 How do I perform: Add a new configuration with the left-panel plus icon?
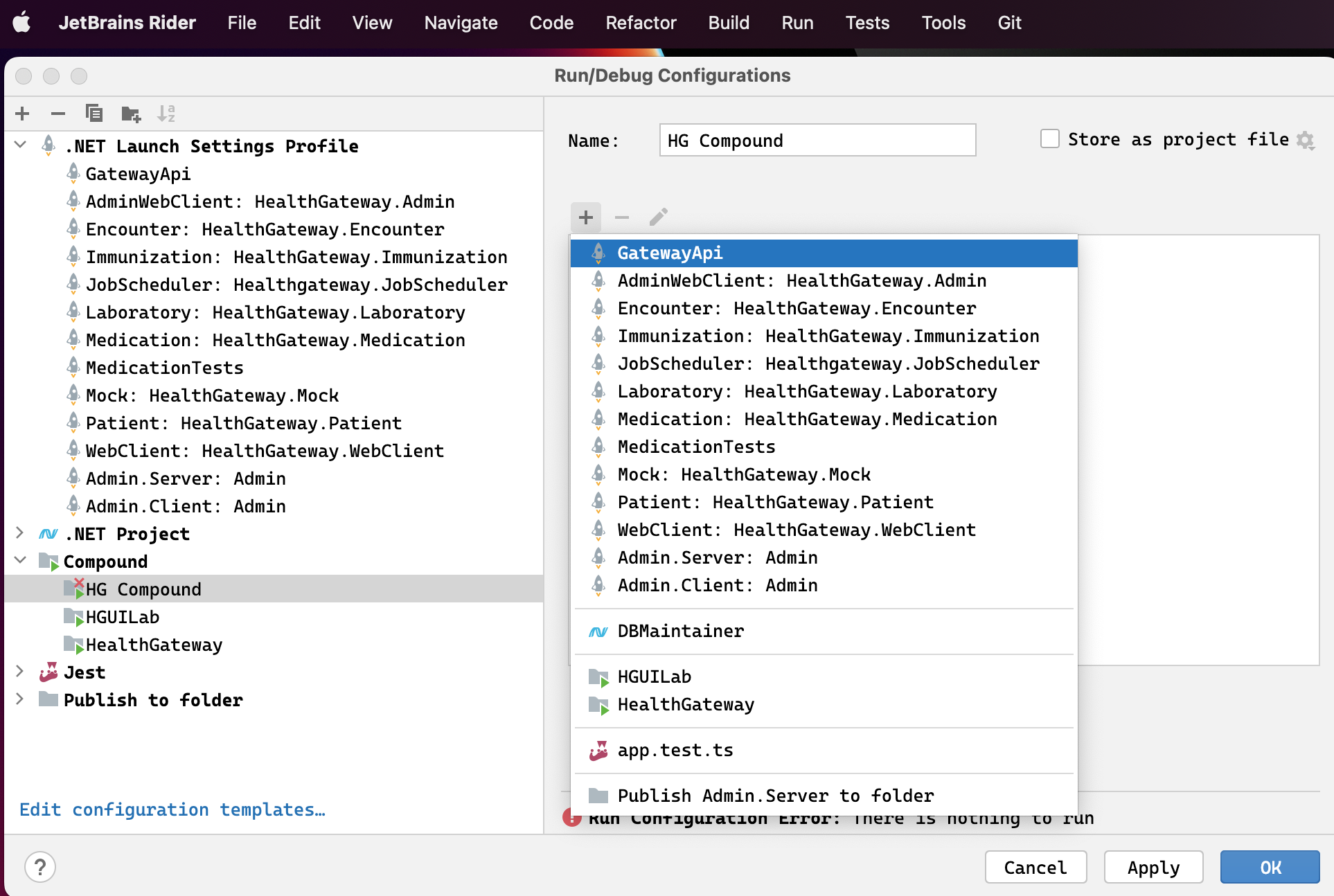(22, 114)
